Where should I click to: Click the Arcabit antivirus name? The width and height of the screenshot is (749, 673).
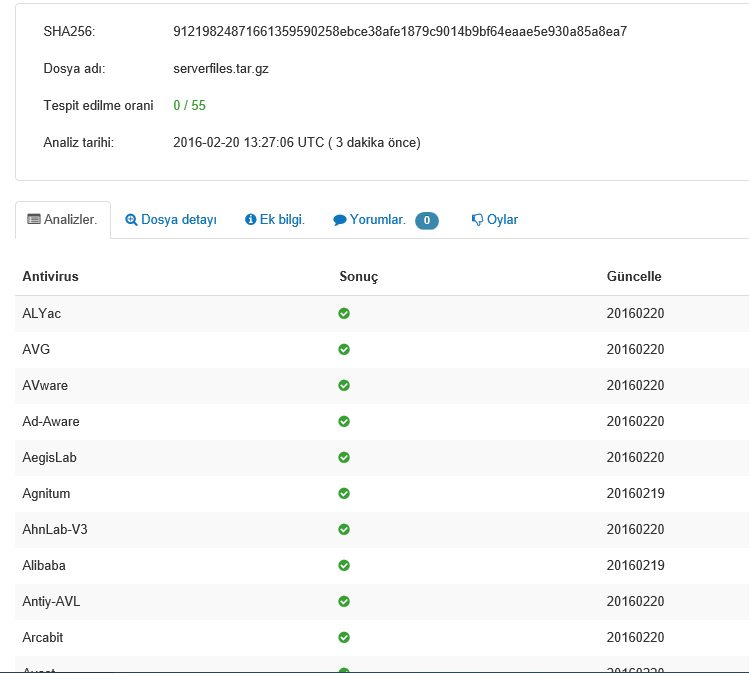click(x=43, y=637)
